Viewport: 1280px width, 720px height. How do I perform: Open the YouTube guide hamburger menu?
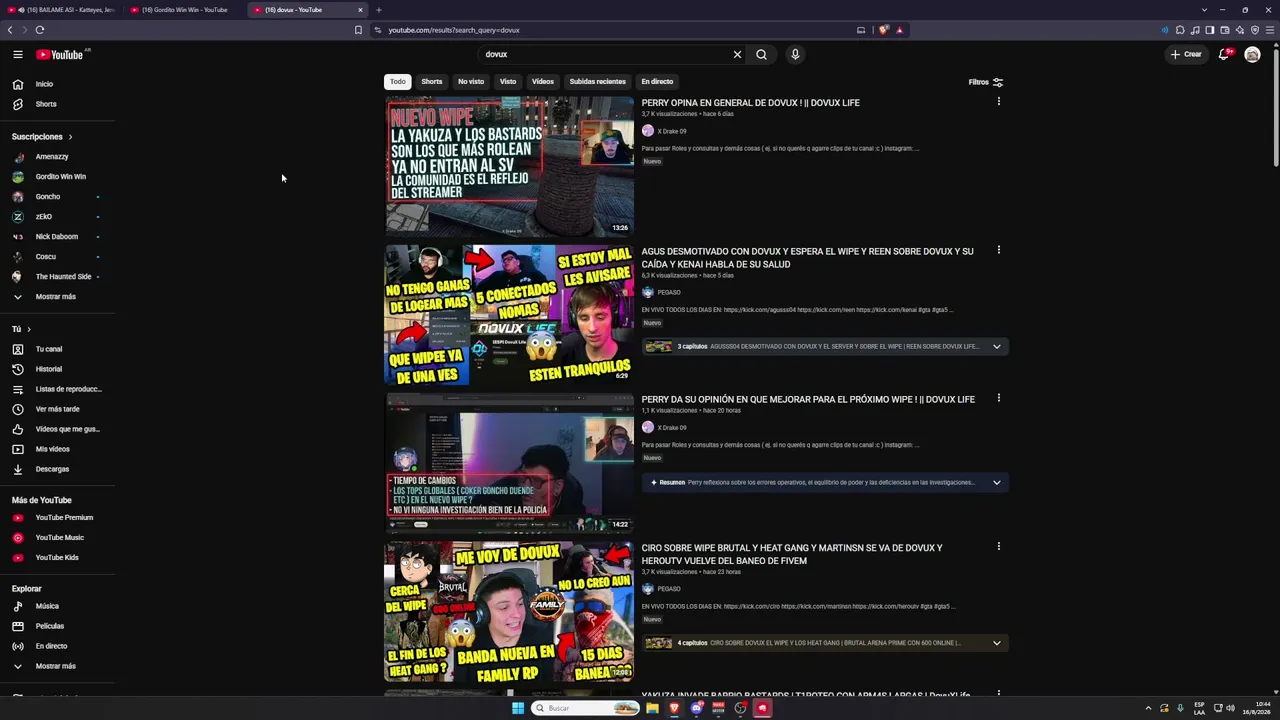pyautogui.click(x=18, y=54)
